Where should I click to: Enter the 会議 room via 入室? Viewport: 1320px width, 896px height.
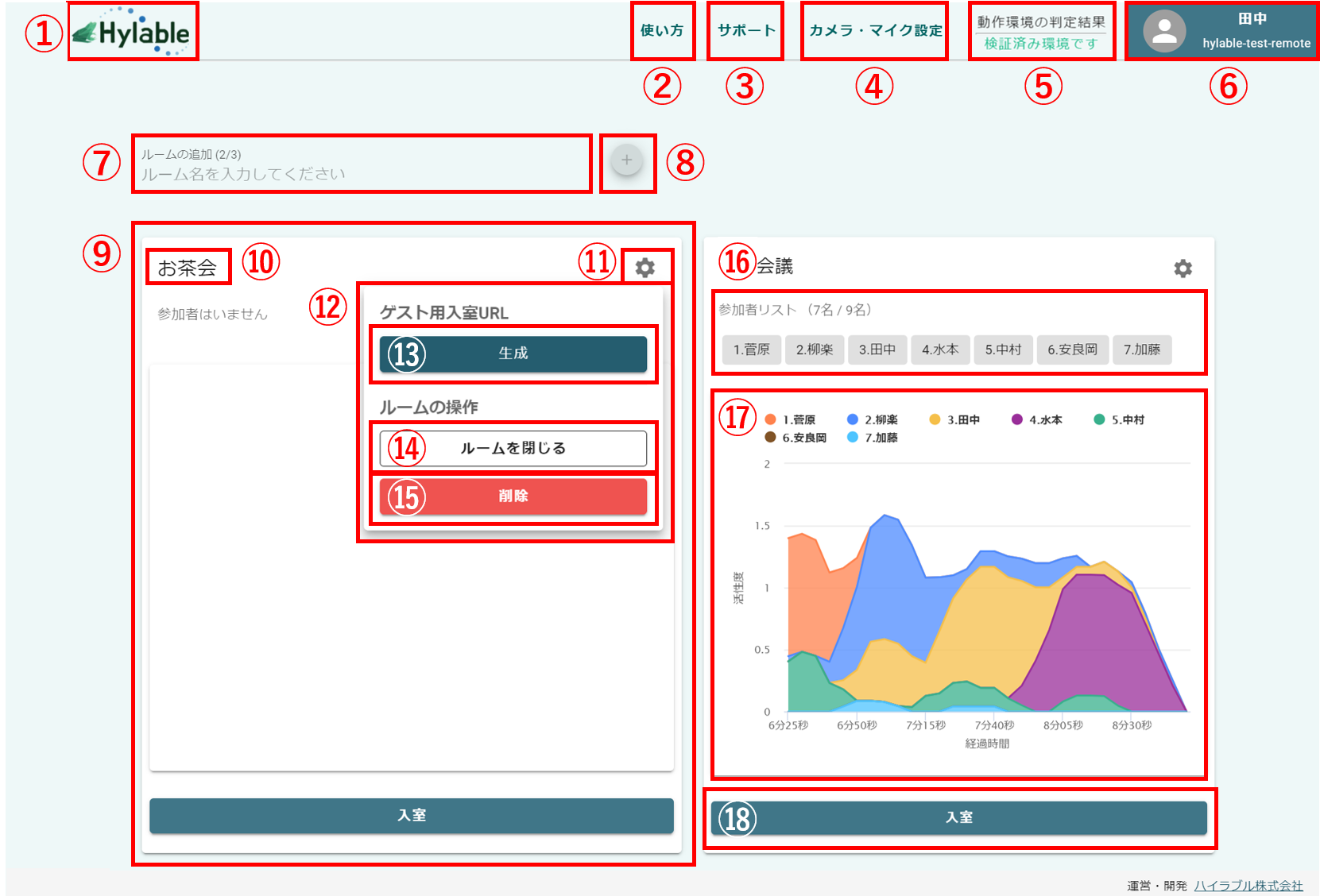coord(958,817)
